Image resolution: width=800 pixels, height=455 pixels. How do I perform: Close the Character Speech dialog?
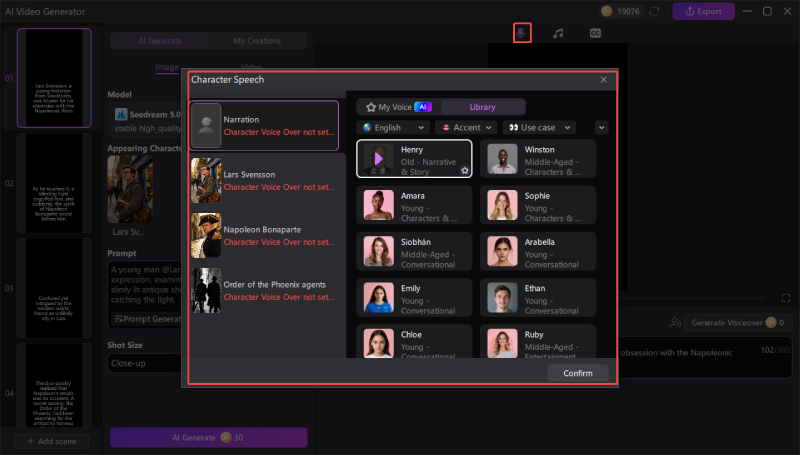[x=603, y=79]
